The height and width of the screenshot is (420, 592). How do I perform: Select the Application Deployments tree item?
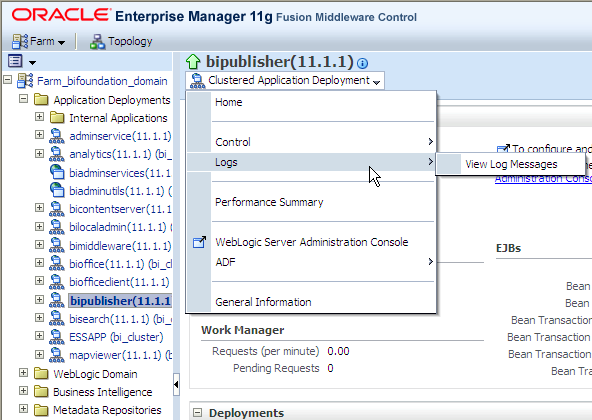pyautogui.click(x=112, y=100)
